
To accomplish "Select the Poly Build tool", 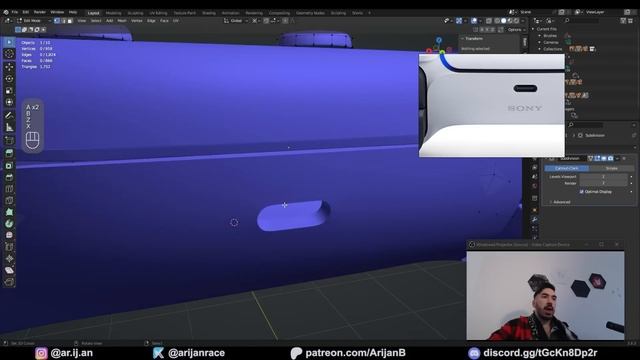I will pyautogui.click(x=9, y=212).
